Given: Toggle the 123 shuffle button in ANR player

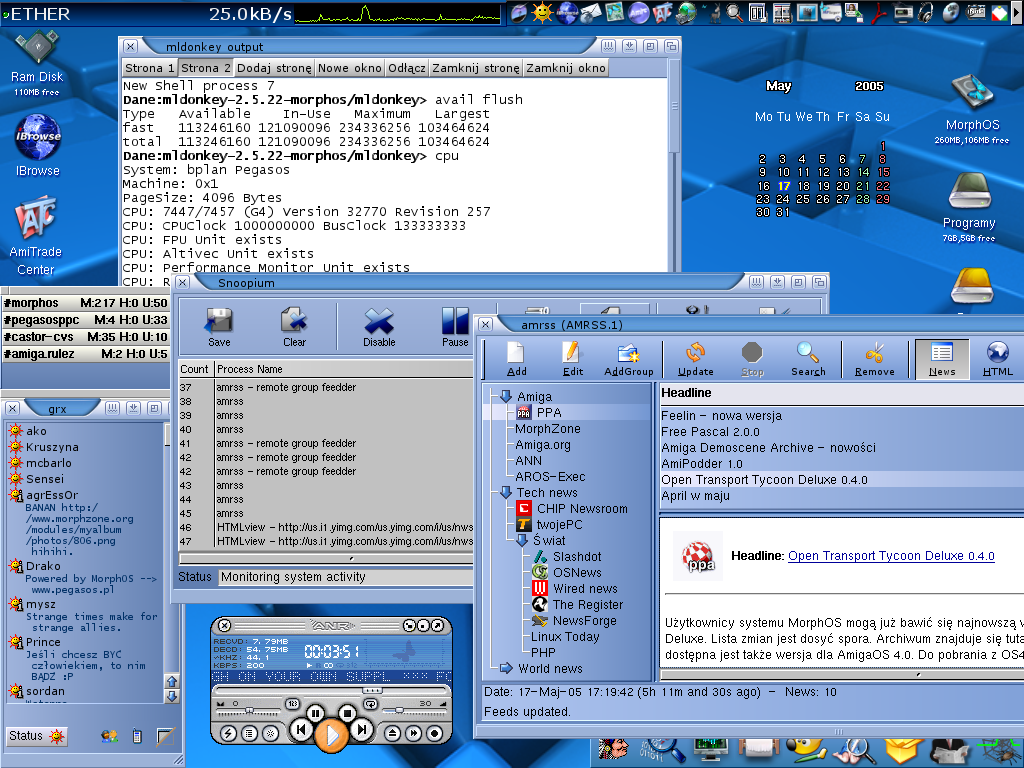Looking at the screenshot, I should pyautogui.click(x=293, y=703).
